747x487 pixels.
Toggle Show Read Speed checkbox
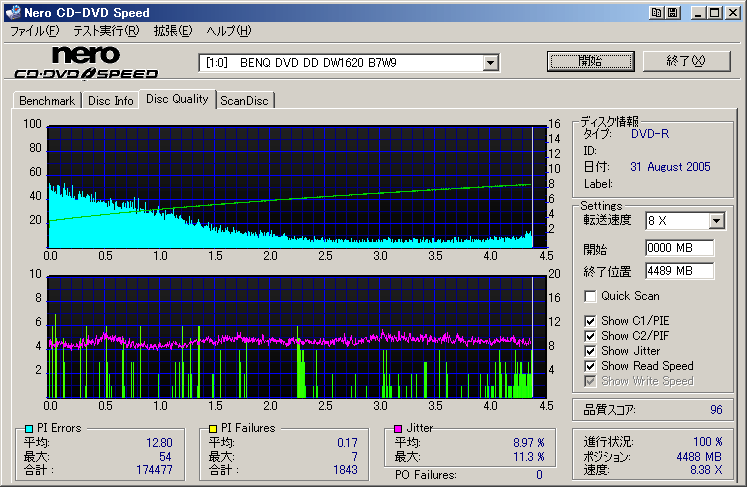pos(590,366)
